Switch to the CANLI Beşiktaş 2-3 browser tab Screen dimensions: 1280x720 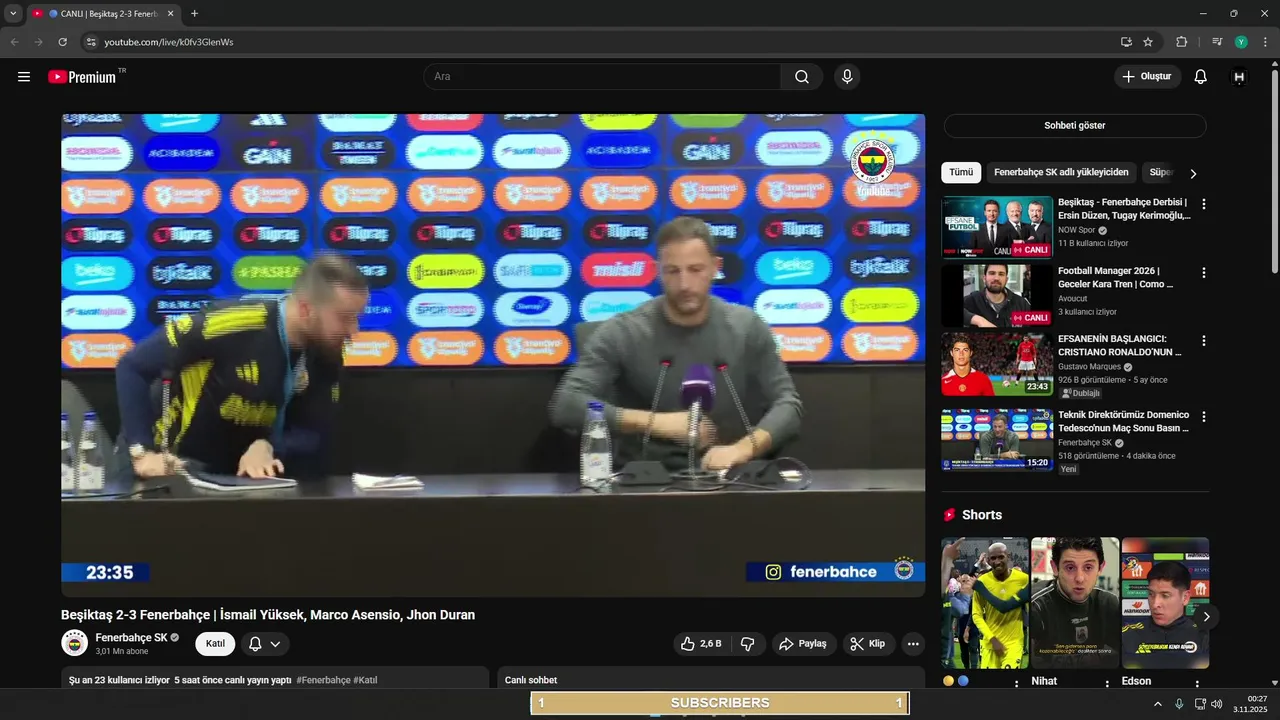click(x=102, y=14)
